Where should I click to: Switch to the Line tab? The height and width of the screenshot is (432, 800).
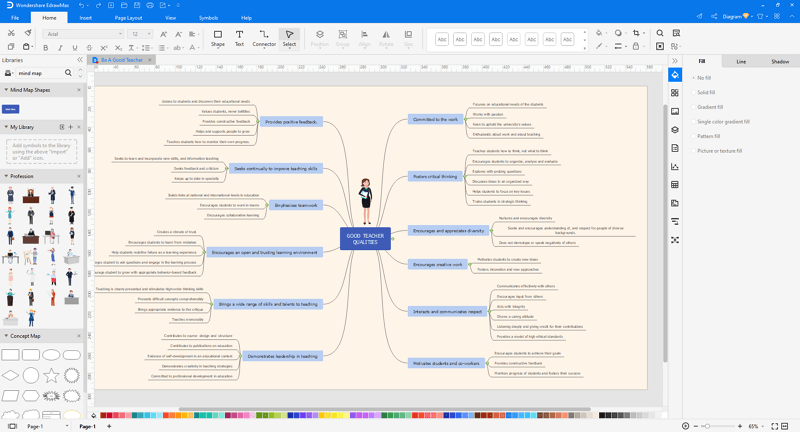tap(741, 62)
